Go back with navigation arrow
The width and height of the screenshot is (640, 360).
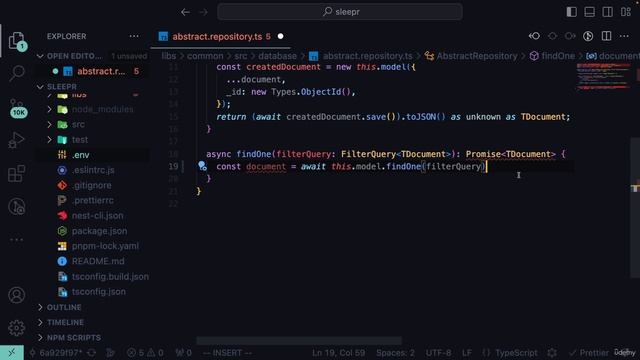pos(185,12)
